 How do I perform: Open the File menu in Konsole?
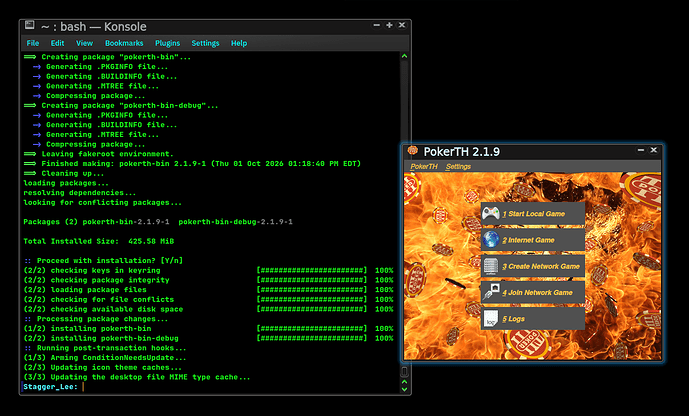point(33,43)
